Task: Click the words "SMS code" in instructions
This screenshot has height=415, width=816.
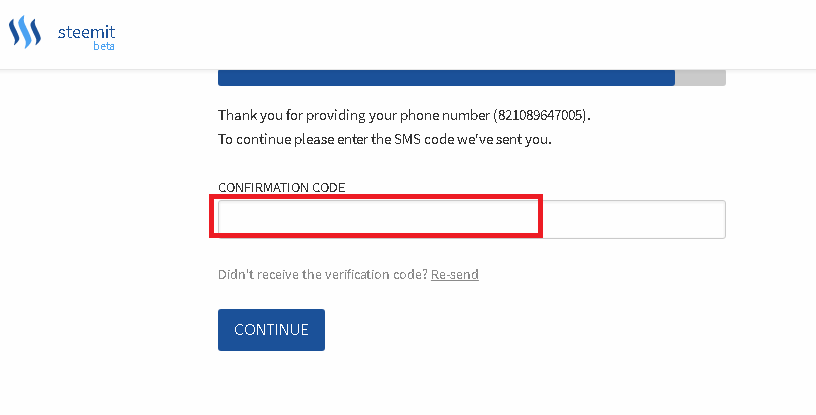Action: tap(424, 140)
